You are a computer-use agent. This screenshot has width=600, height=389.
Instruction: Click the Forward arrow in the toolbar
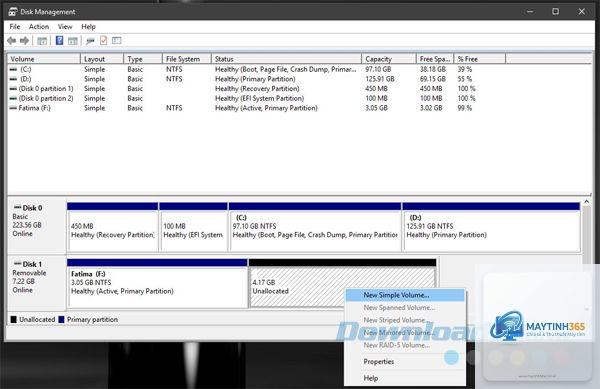24,41
